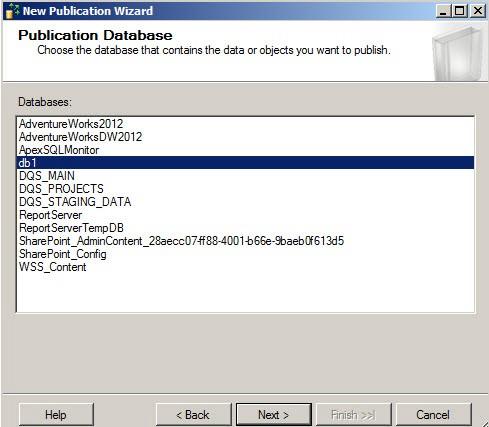Close the wizard with the X button
Screen dimensions: 489x427
tap(478, 11)
